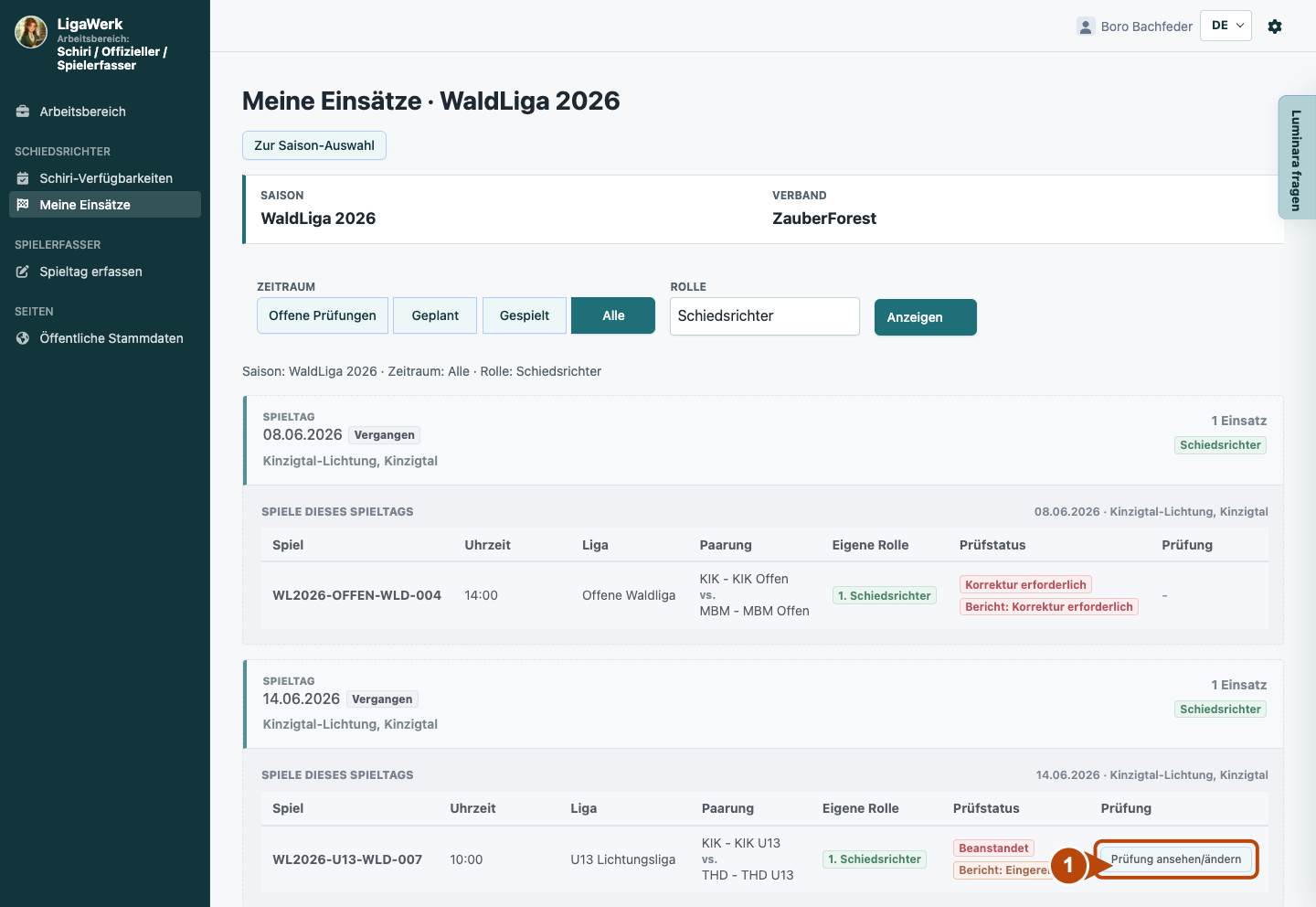1316x907 pixels.
Task: Click the Korrektur erforderlich status badge
Action: click(x=1025, y=584)
